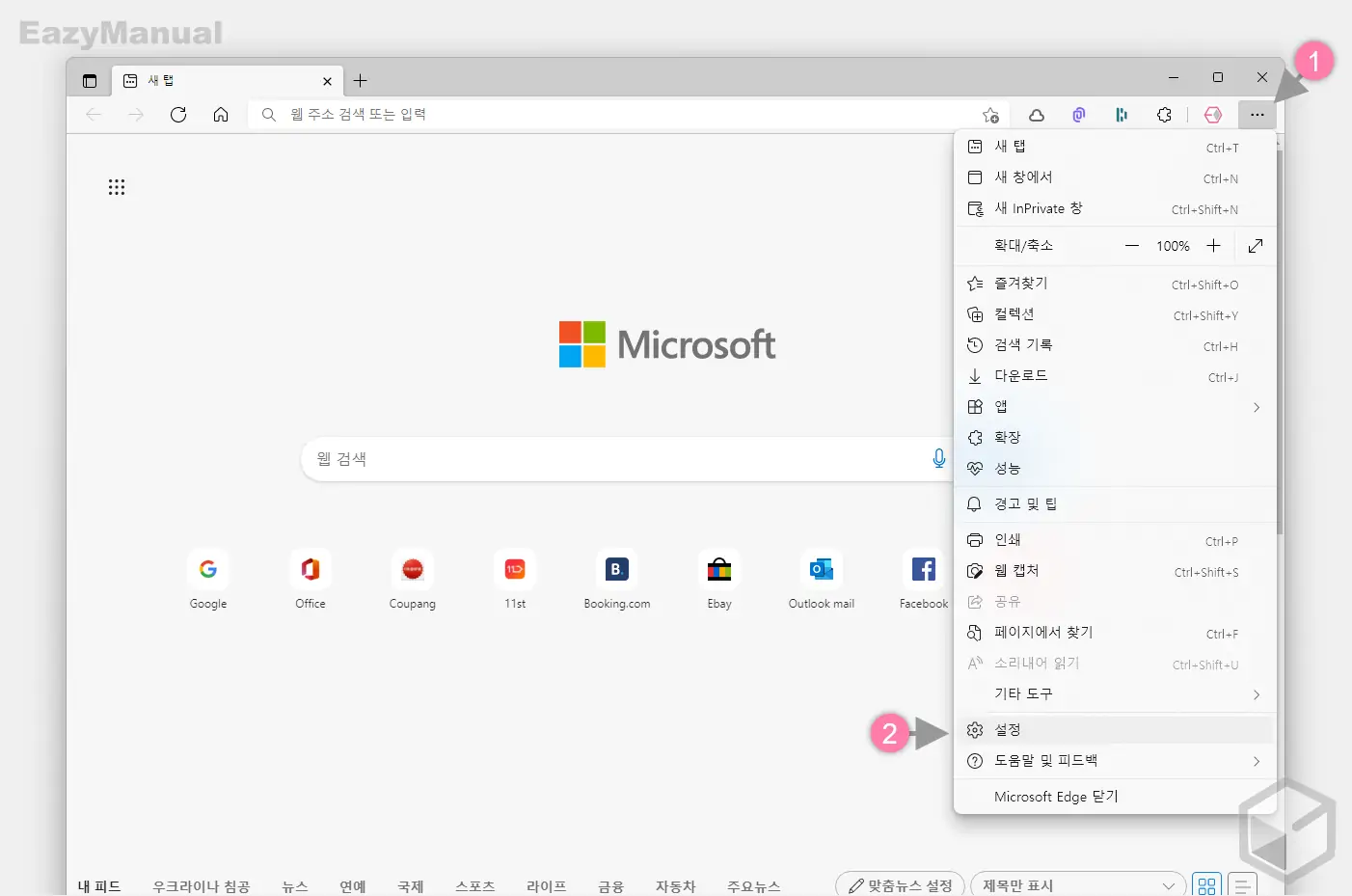
Task: Choose 웹 캡처 from the menu
Action: pyautogui.click(x=1114, y=571)
